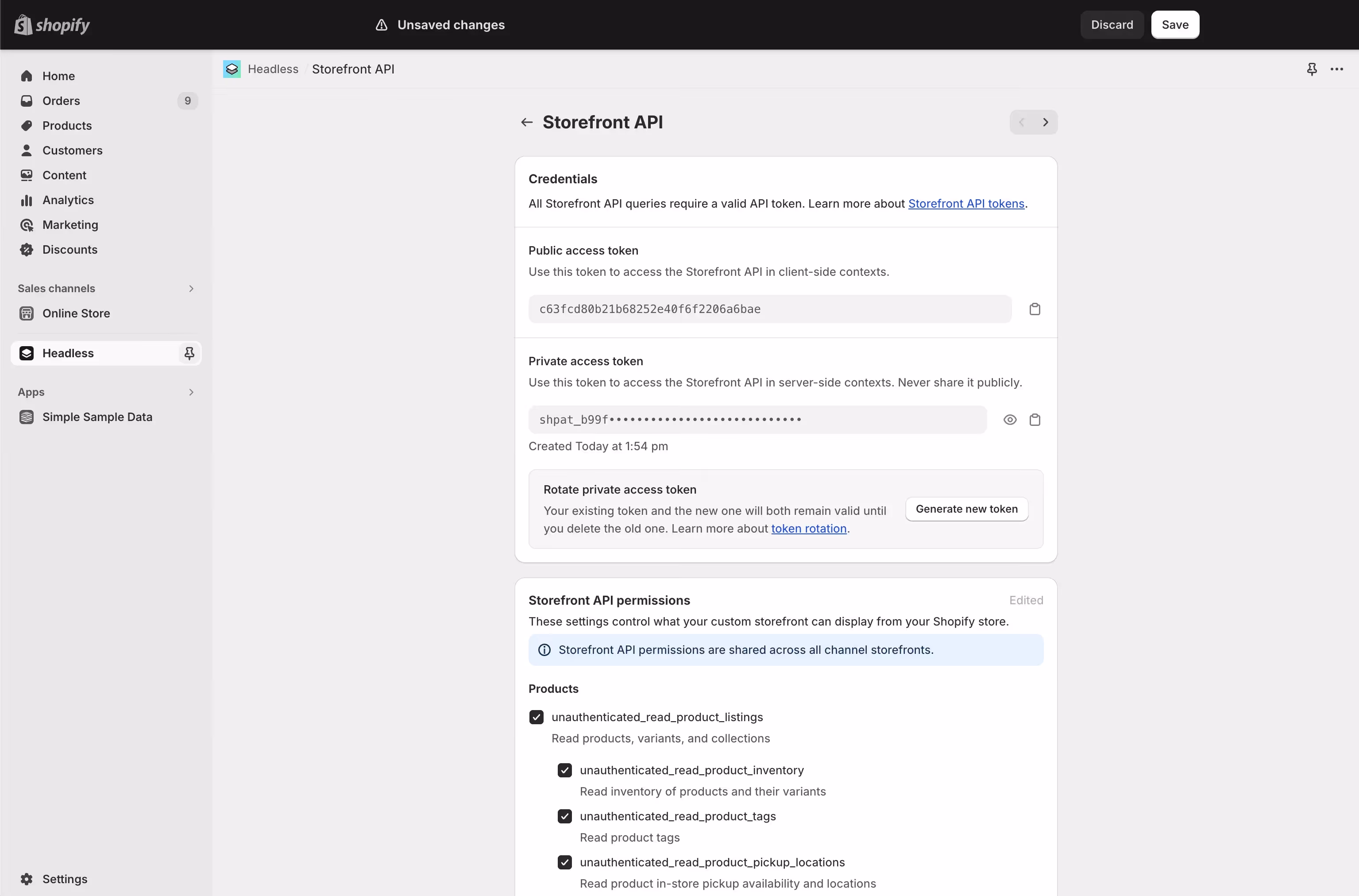Expand the Sales channels section
Screen dimensions: 1359x896
pyautogui.click(x=191, y=289)
